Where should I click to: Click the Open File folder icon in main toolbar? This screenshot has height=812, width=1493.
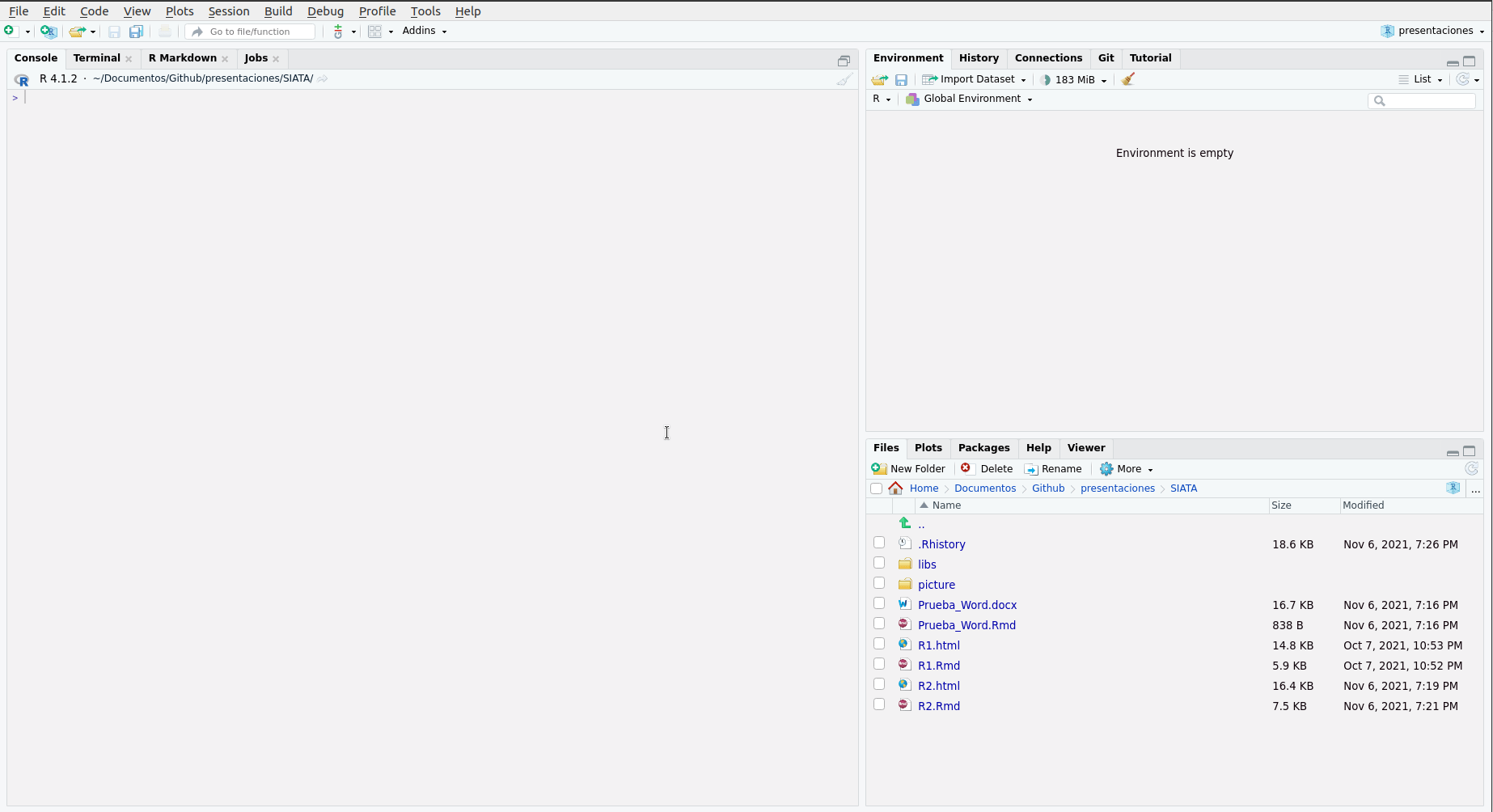[77, 31]
